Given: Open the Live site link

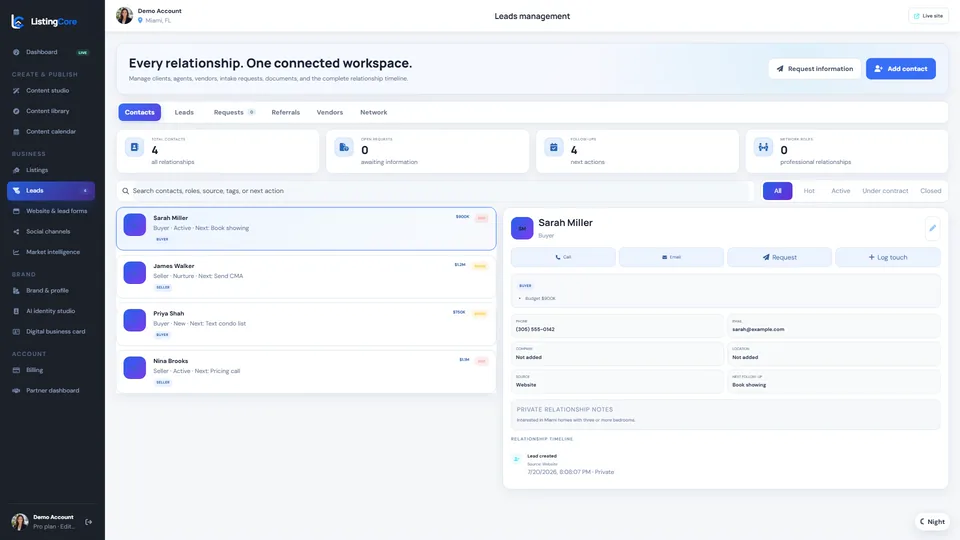Looking at the screenshot, I should coord(928,16).
